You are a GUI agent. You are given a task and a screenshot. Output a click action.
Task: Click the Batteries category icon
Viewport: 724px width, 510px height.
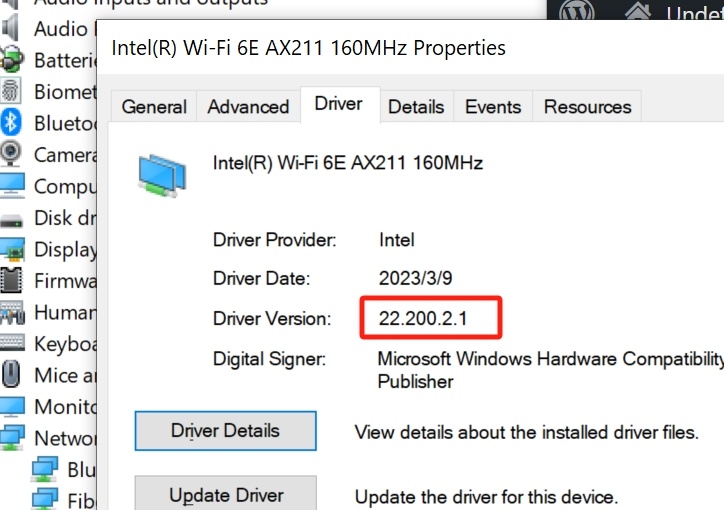[12, 60]
